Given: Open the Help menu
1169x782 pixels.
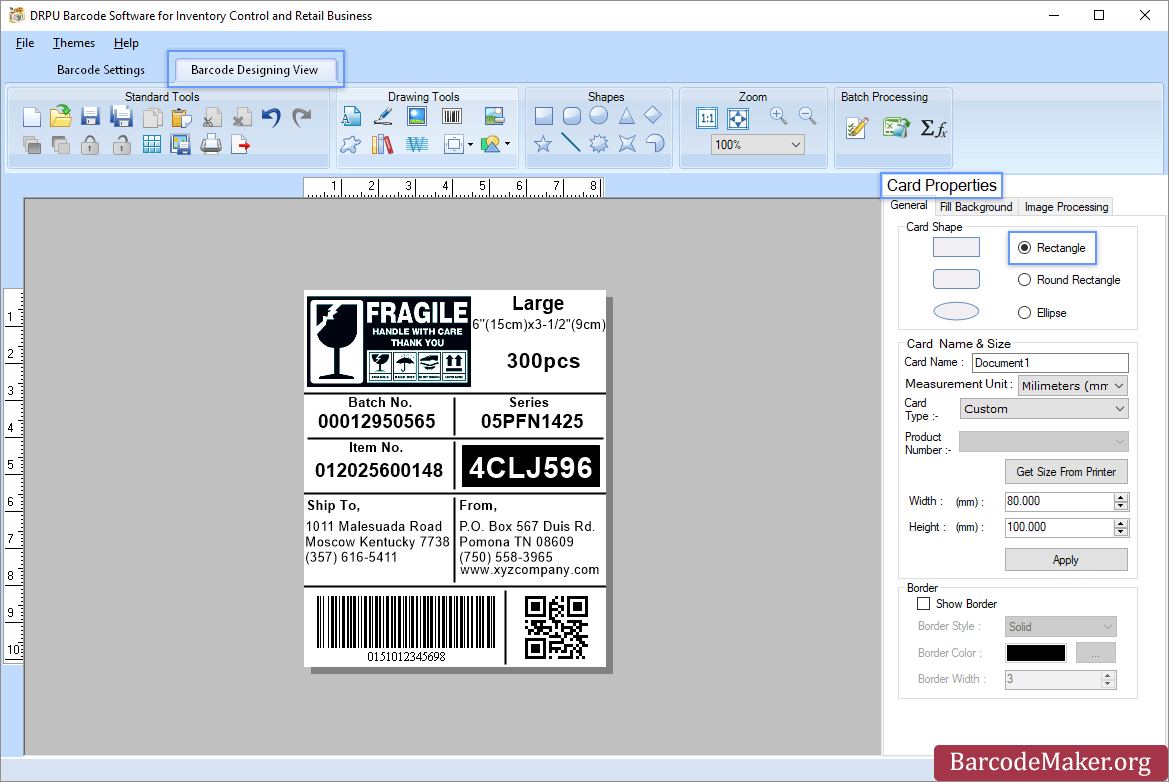Looking at the screenshot, I should pyautogui.click(x=126, y=42).
